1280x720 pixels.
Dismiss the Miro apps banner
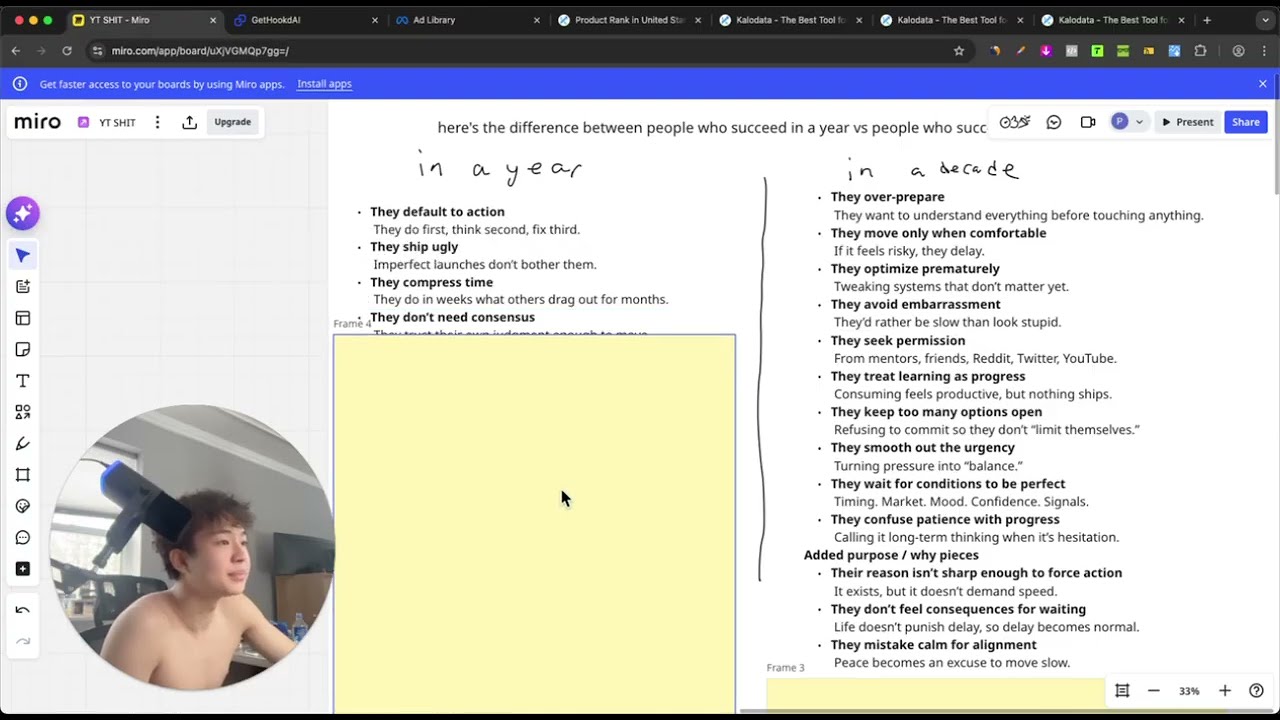1263,84
